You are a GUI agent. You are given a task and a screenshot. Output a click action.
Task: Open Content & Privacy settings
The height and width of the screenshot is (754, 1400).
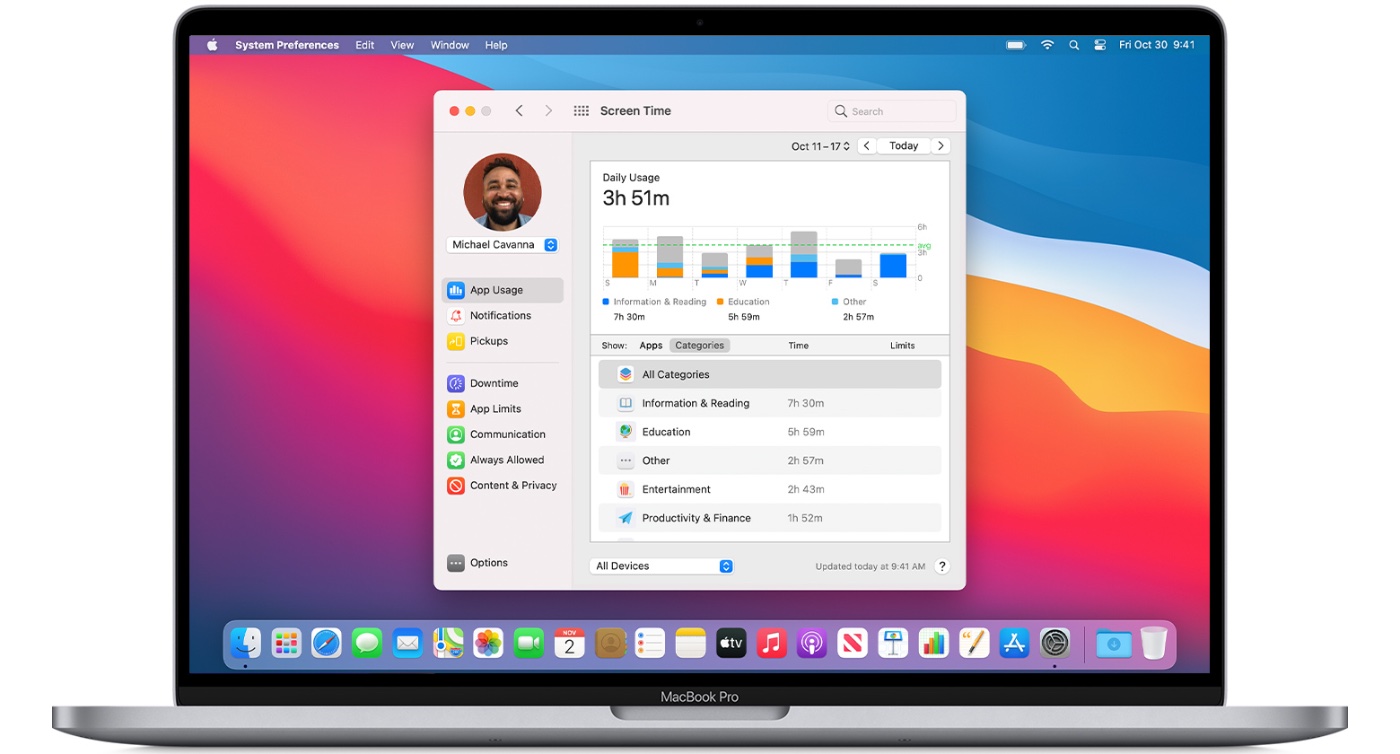512,485
